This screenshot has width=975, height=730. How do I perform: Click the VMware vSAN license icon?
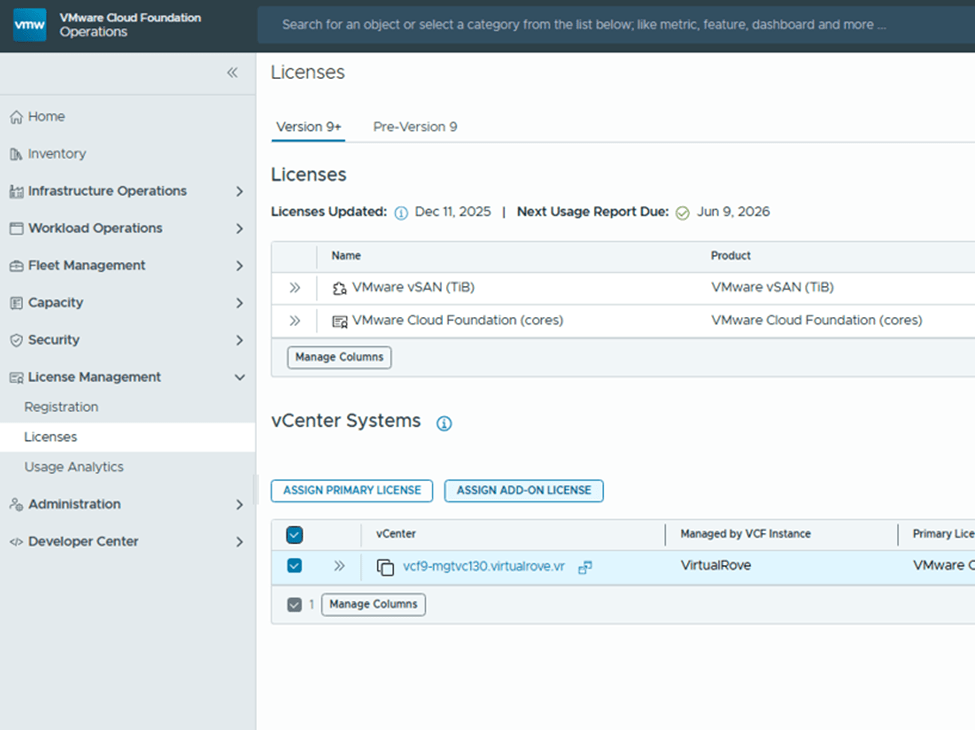click(x=339, y=288)
